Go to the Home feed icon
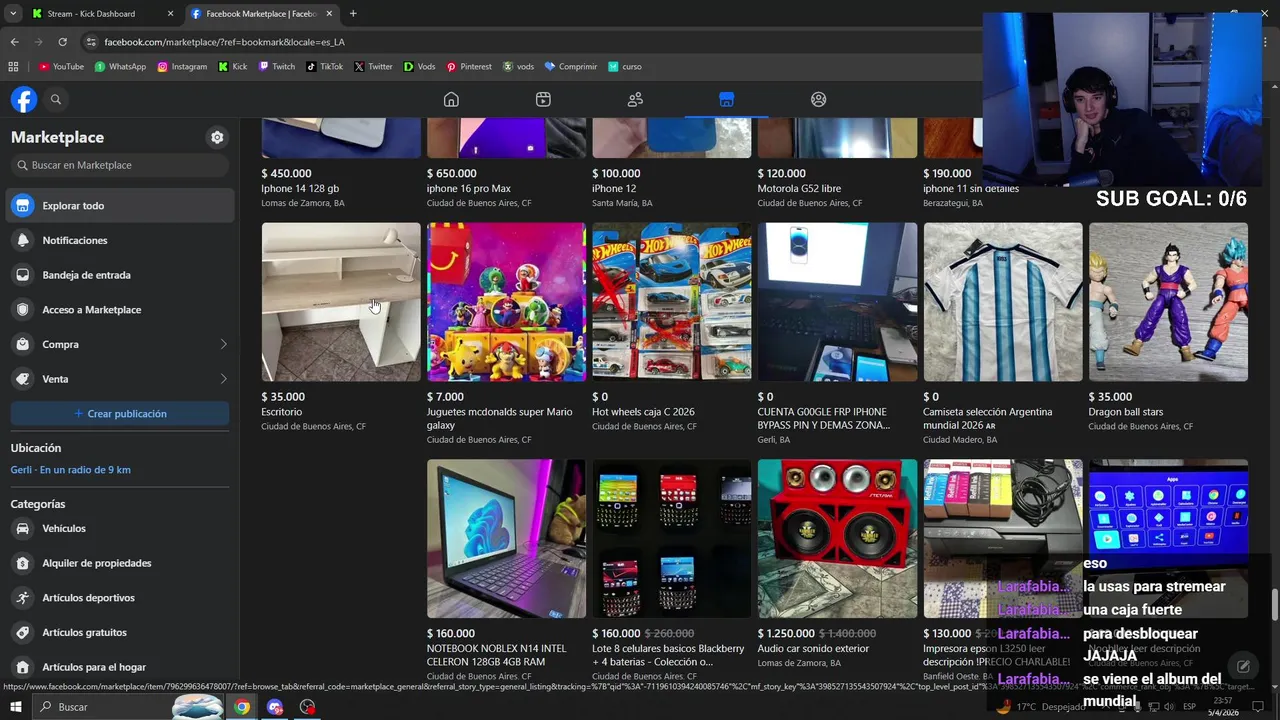The height and width of the screenshot is (720, 1280). tap(451, 99)
